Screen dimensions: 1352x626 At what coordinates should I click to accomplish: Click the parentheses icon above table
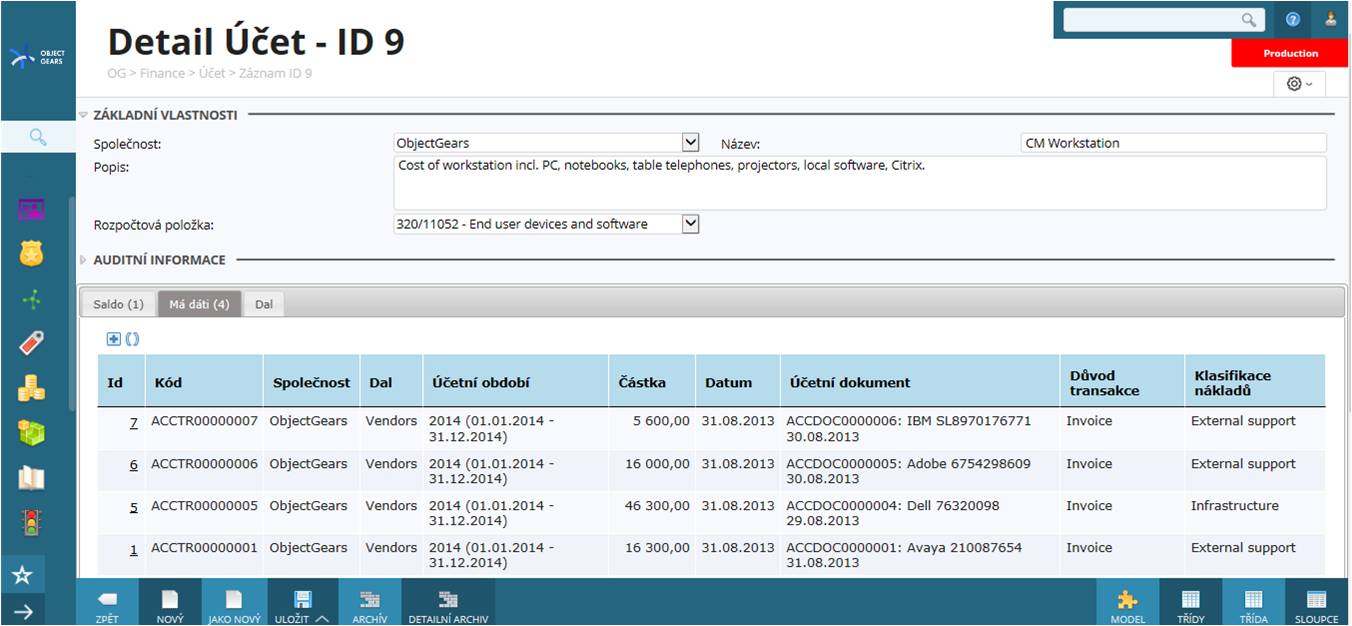tap(133, 339)
